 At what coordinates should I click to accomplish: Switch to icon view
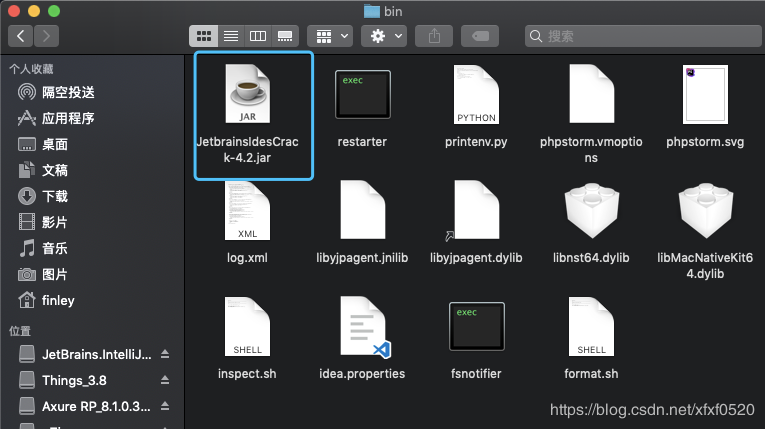click(x=203, y=36)
